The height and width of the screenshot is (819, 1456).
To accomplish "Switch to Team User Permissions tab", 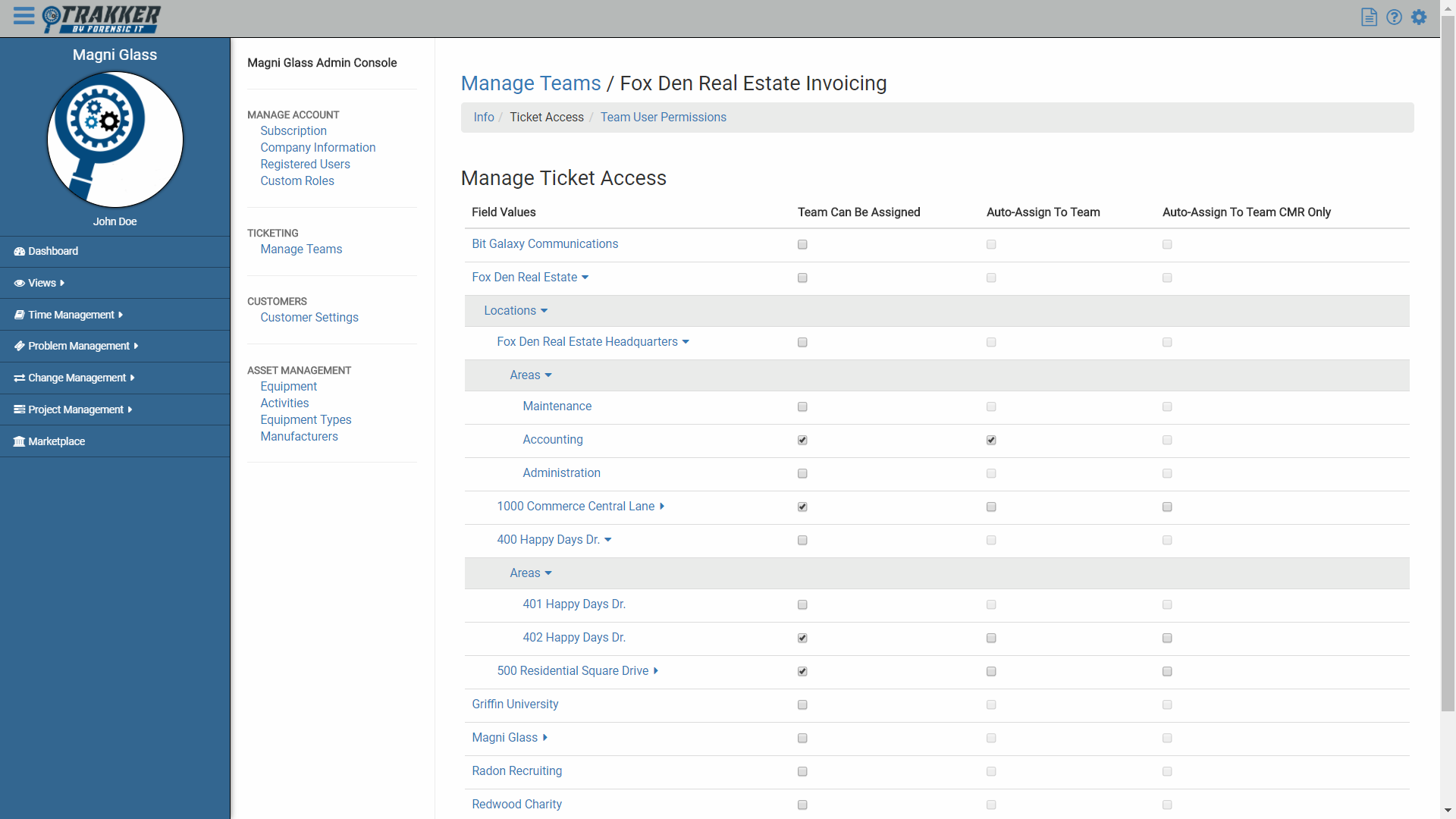I will [663, 118].
